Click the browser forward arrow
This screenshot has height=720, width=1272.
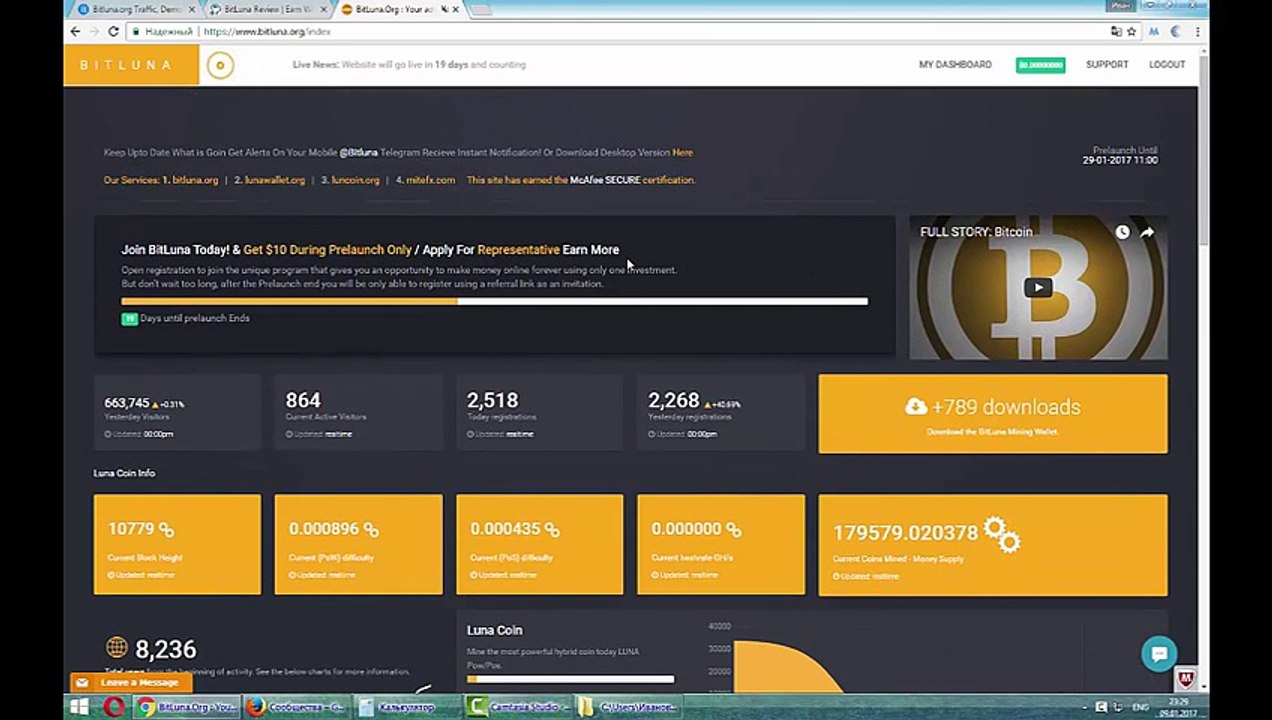coord(94,31)
